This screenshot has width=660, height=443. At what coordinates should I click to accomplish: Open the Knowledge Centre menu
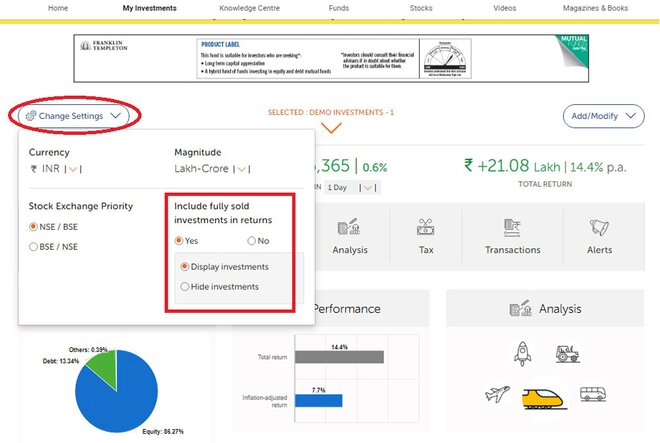click(x=248, y=8)
